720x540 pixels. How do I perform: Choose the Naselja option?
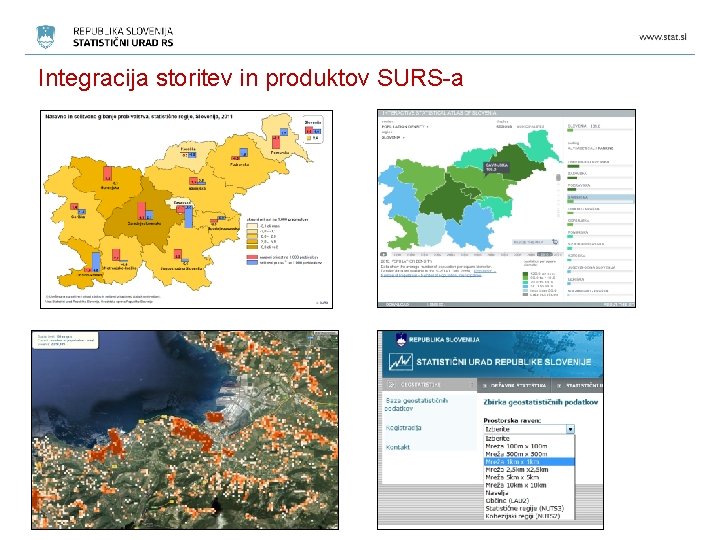pyautogui.click(x=529, y=493)
